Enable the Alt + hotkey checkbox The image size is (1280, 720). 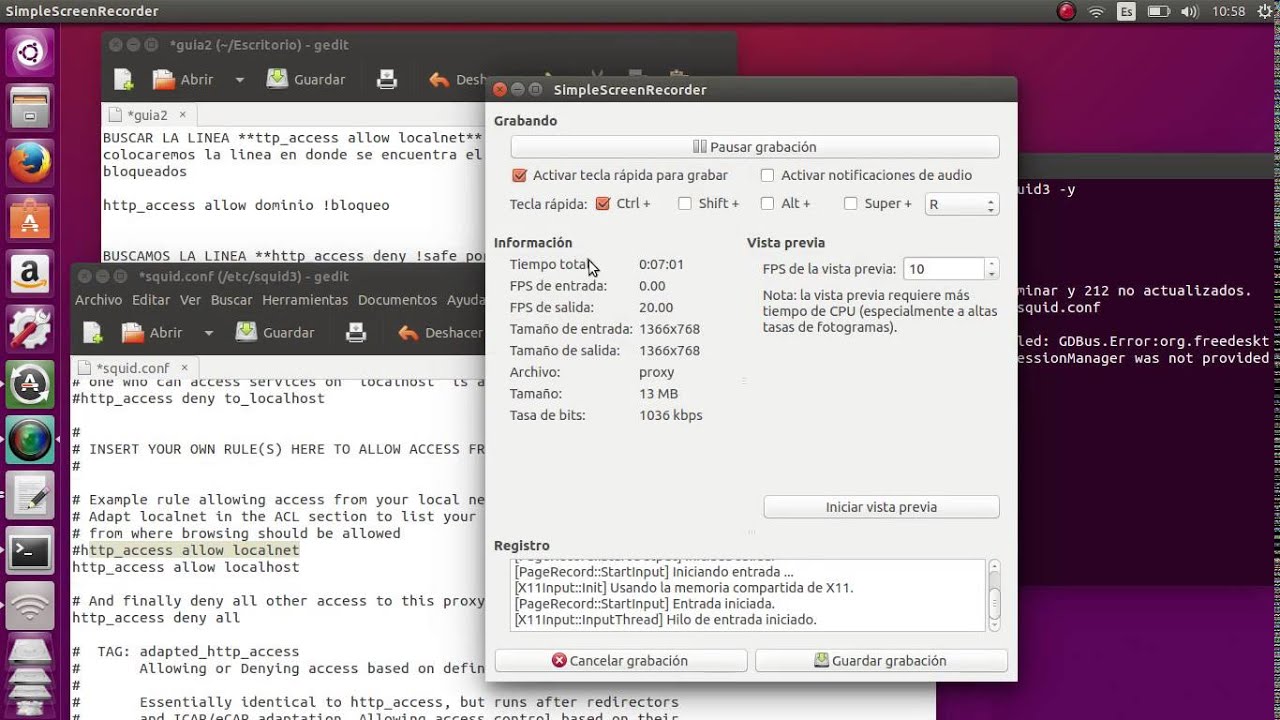click(767, 203)
